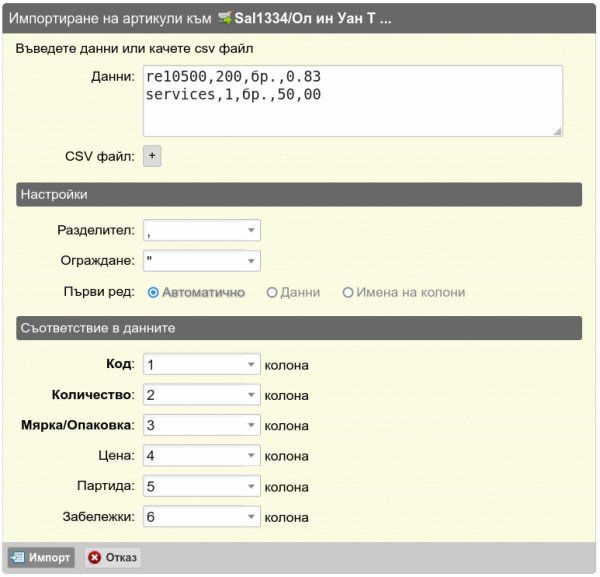Add a CSV file with the plus button
Viewport: 600px width, 577px height.
pyautogui.click(x=152, y=156)
